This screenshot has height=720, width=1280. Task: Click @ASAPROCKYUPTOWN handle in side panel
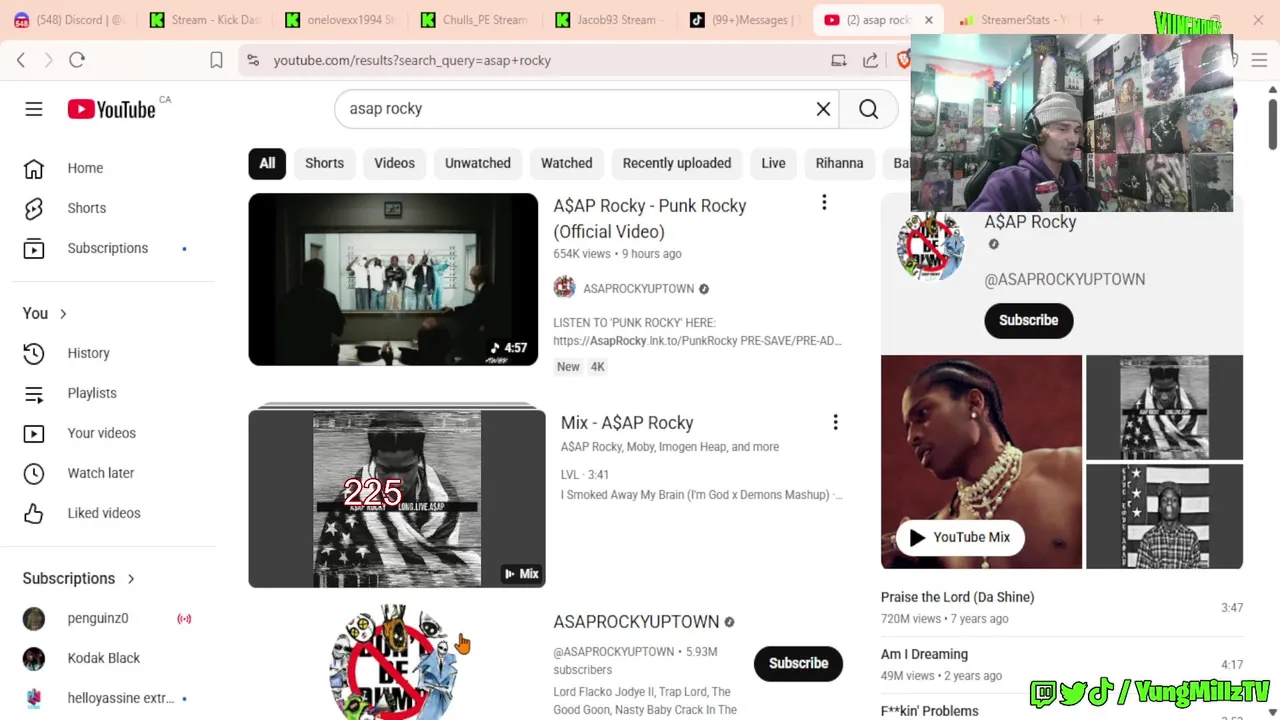point(1064,279)
